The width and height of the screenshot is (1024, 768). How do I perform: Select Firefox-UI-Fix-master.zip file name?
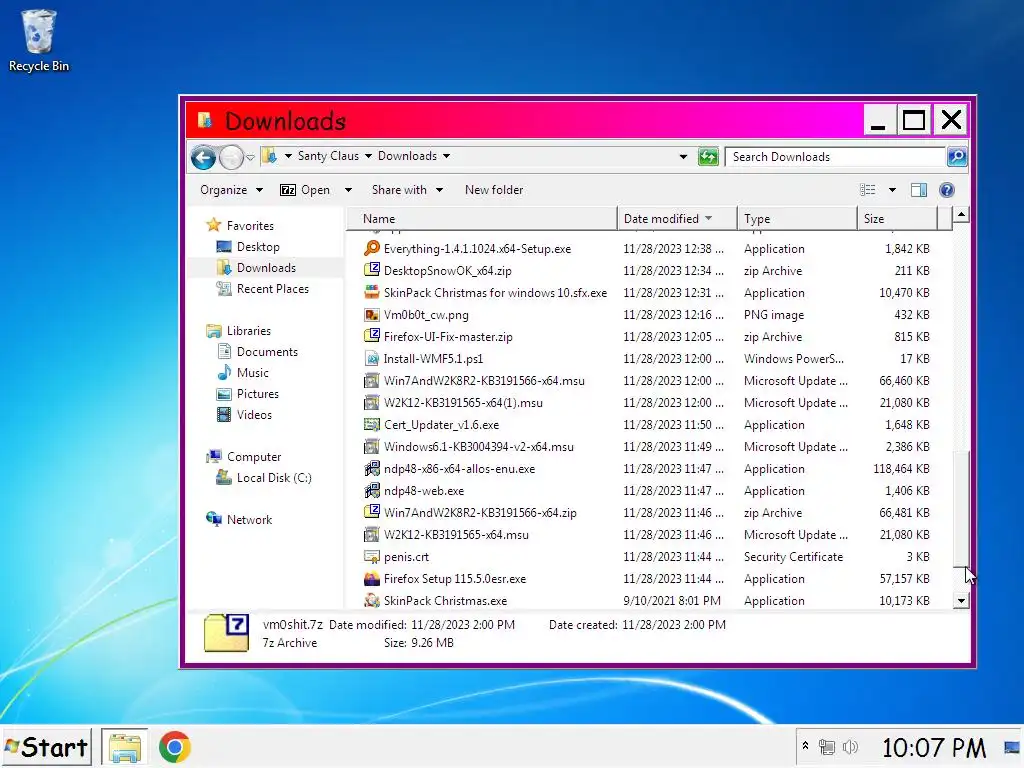point(448,336)
